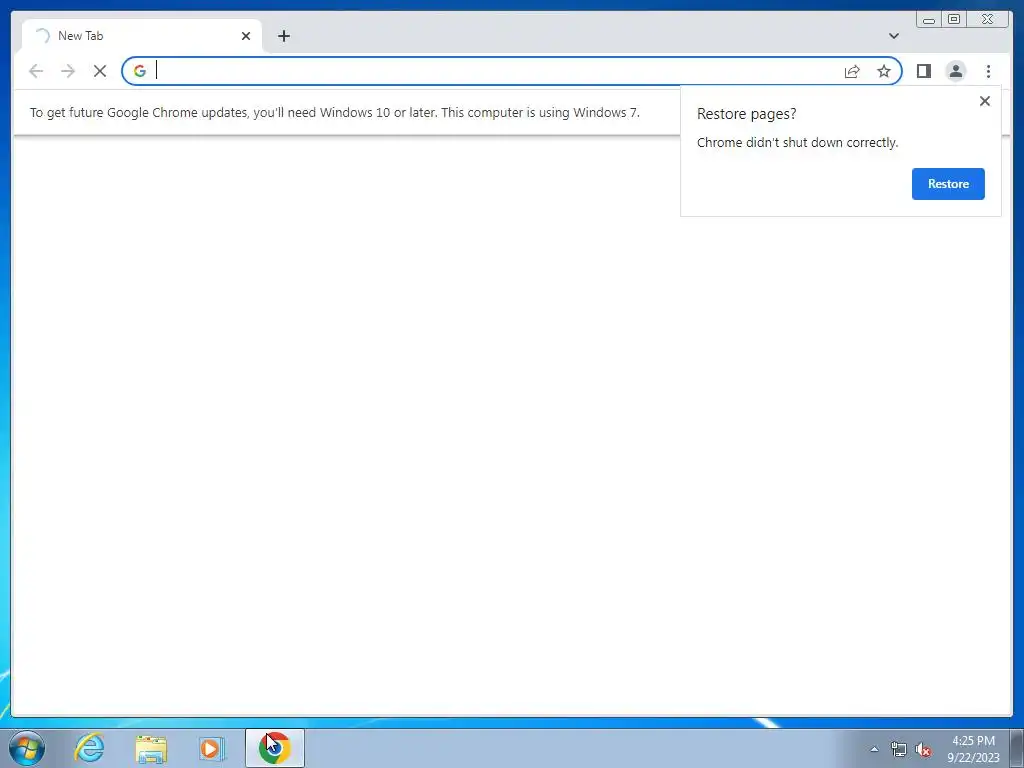
Task: Maximize the Chrome window
Action: point(953,20)
